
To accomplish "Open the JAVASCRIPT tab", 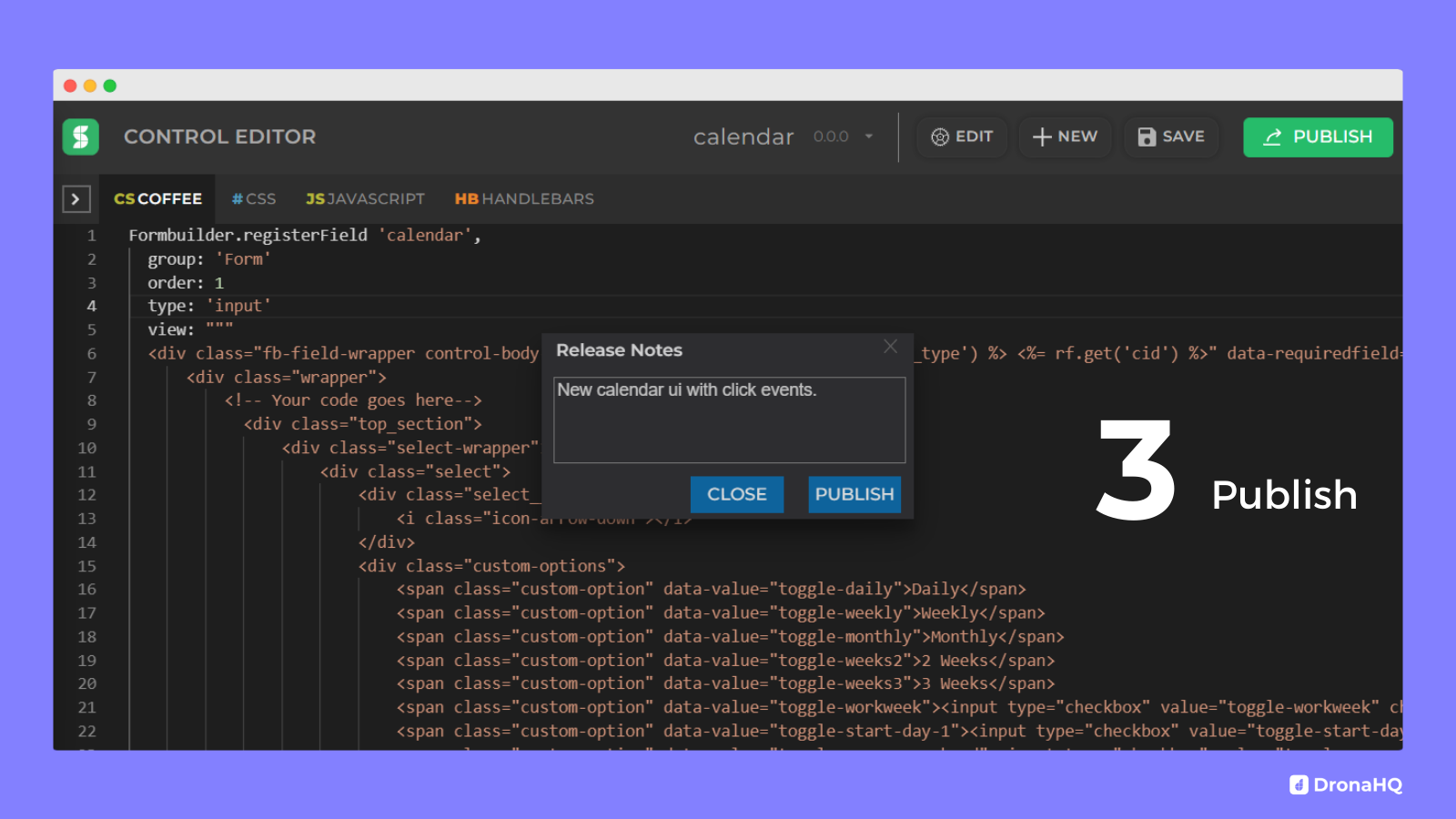I will pyautogui.click(x=365, y=198).
